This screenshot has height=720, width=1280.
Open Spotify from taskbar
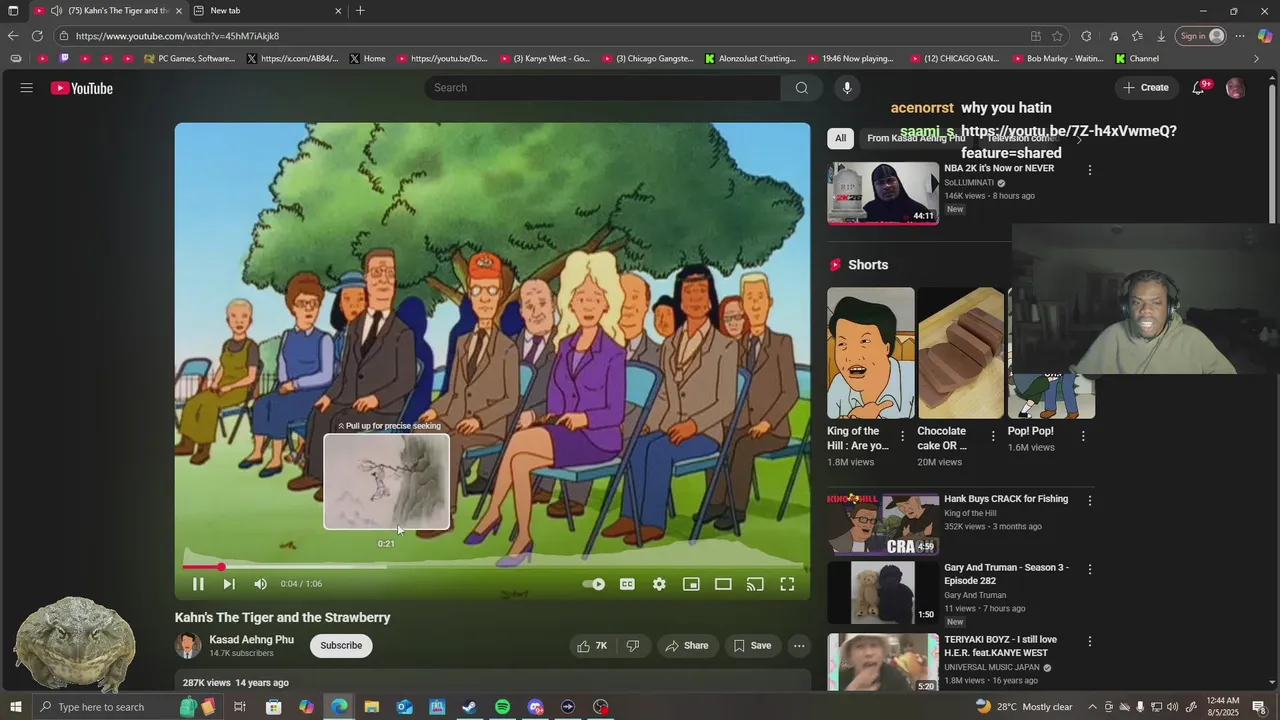tap(503, 707)
